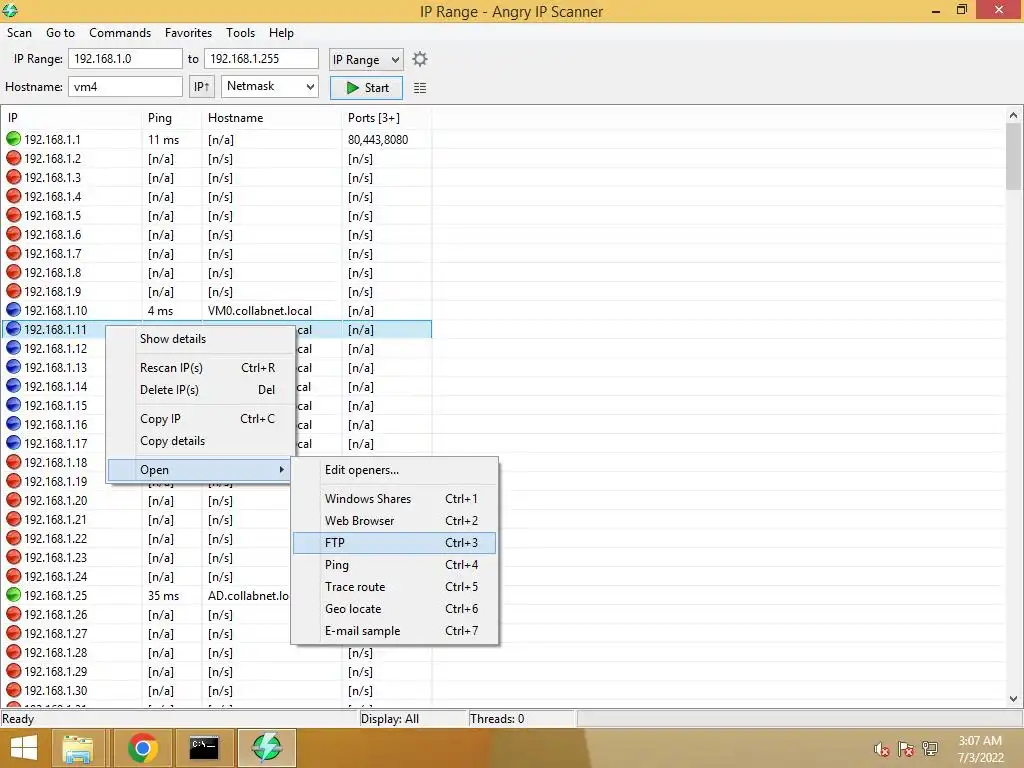
Task: Choose Show details from context menu
Action: coord(200,339)
